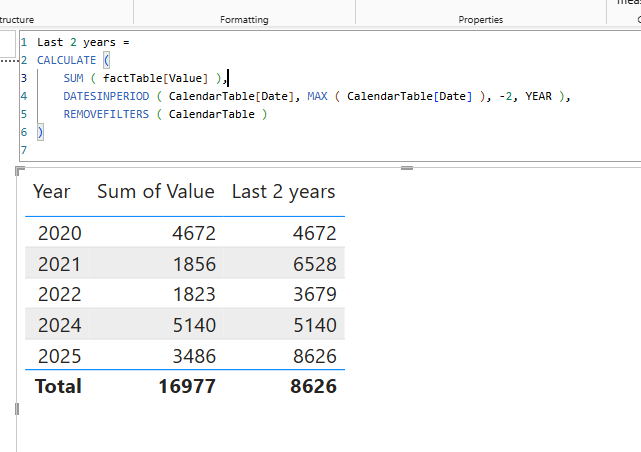Click the 1823 Sum of Value cell
The height and width of the screenshot is (452, 641).
click(194, 294)
